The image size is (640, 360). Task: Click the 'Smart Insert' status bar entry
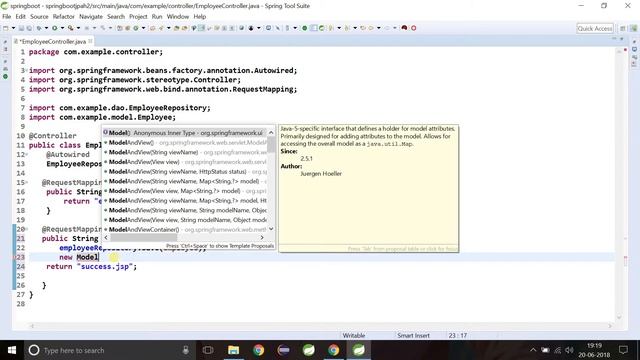tap(413, 336)
